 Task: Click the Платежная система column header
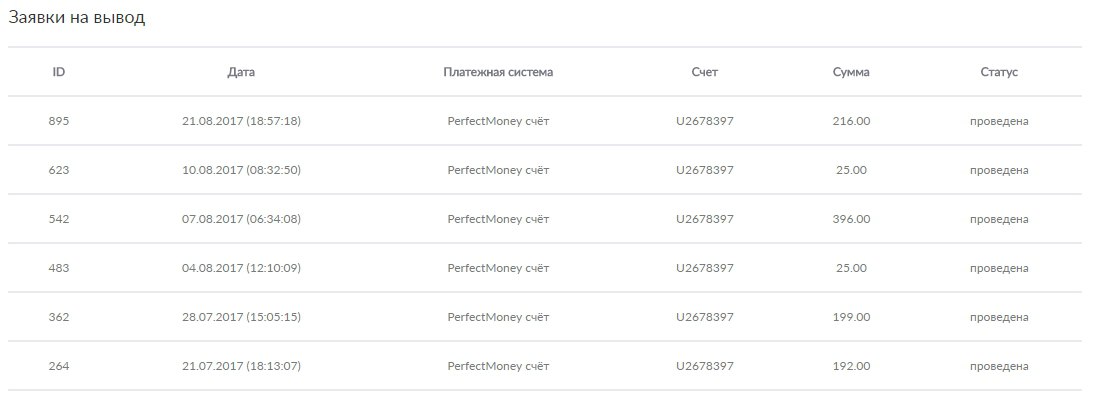(x=498, y=72)
